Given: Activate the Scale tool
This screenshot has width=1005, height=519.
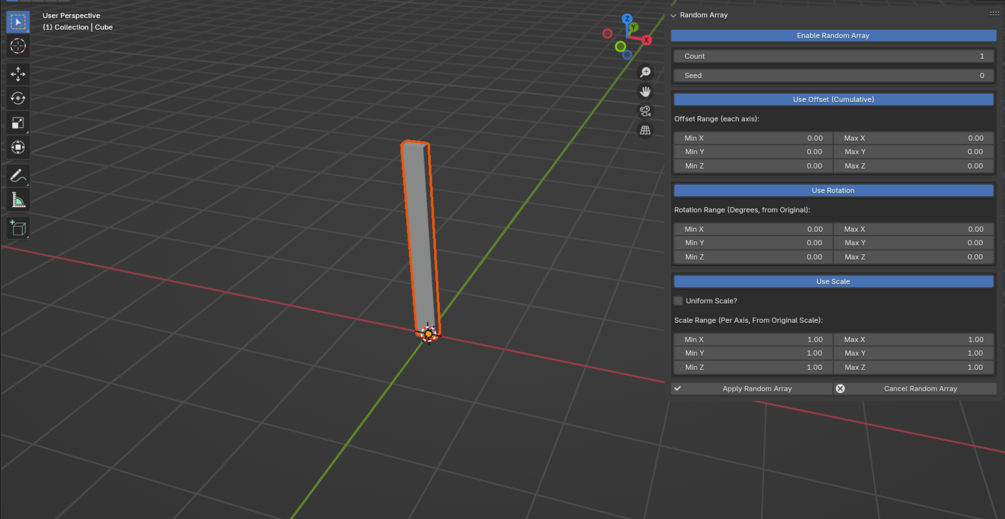Looking at the screenshot, I should coord(18,123).
